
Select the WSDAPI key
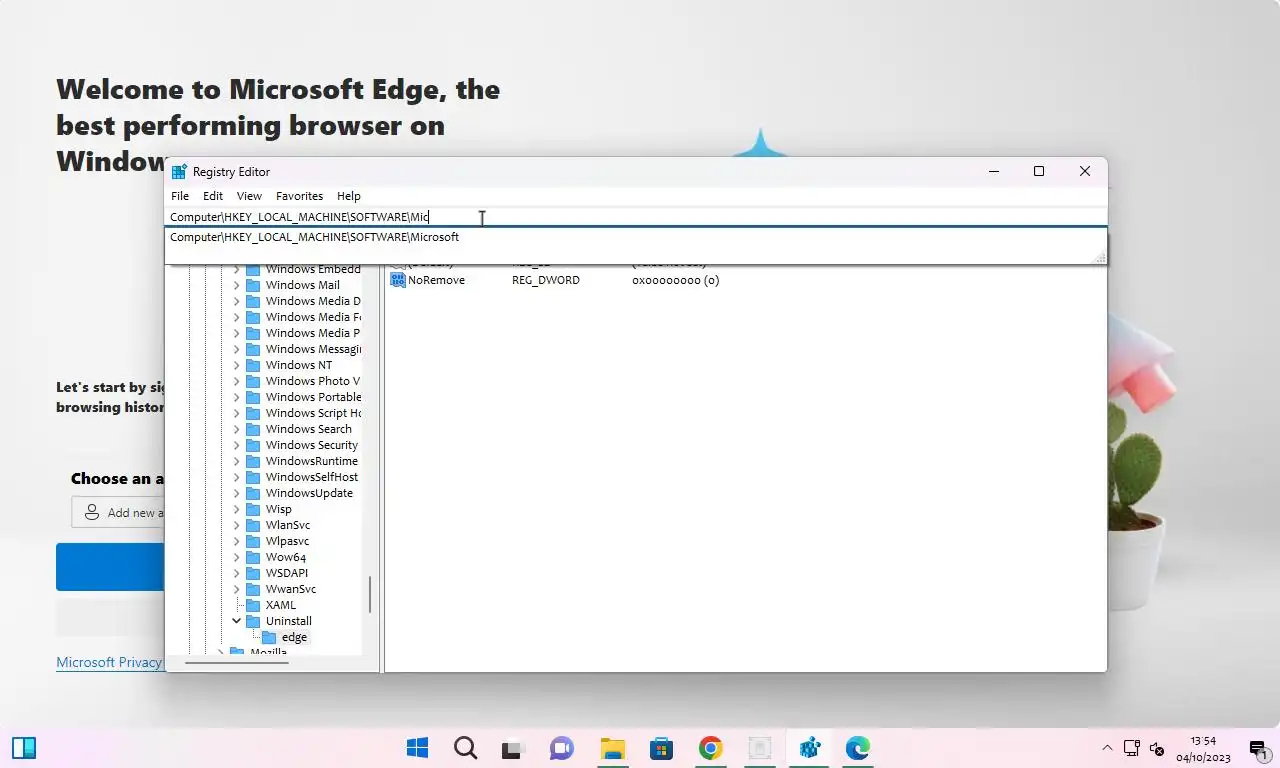coord(287,573)
